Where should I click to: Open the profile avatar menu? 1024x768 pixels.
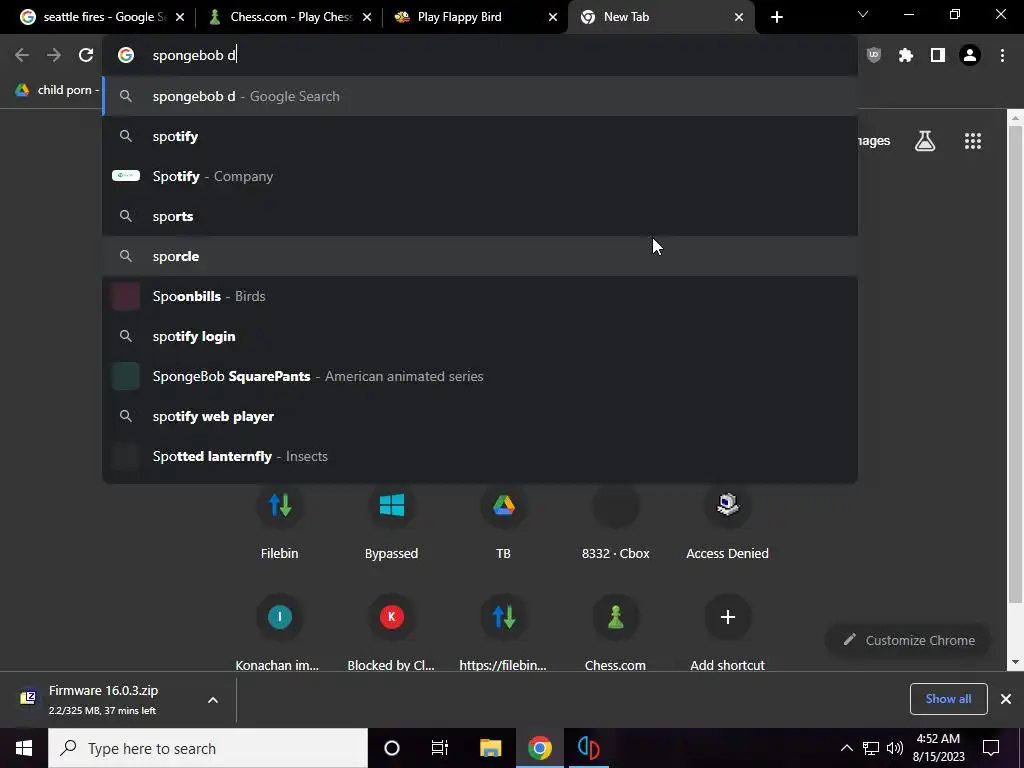tap(970, 56)
